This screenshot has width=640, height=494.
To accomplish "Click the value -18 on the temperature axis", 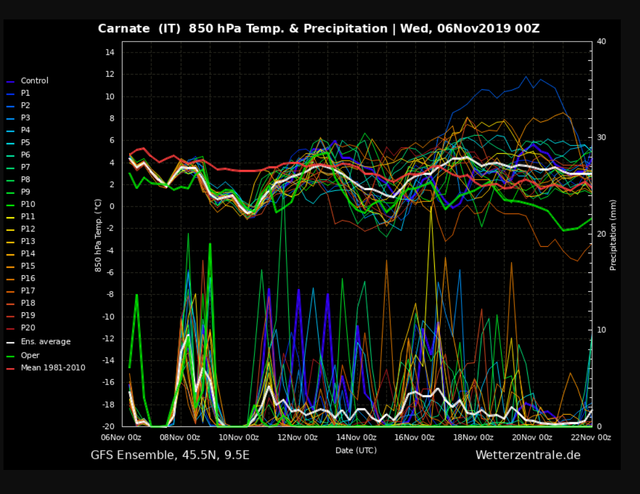I will click(x=109, y=405).
